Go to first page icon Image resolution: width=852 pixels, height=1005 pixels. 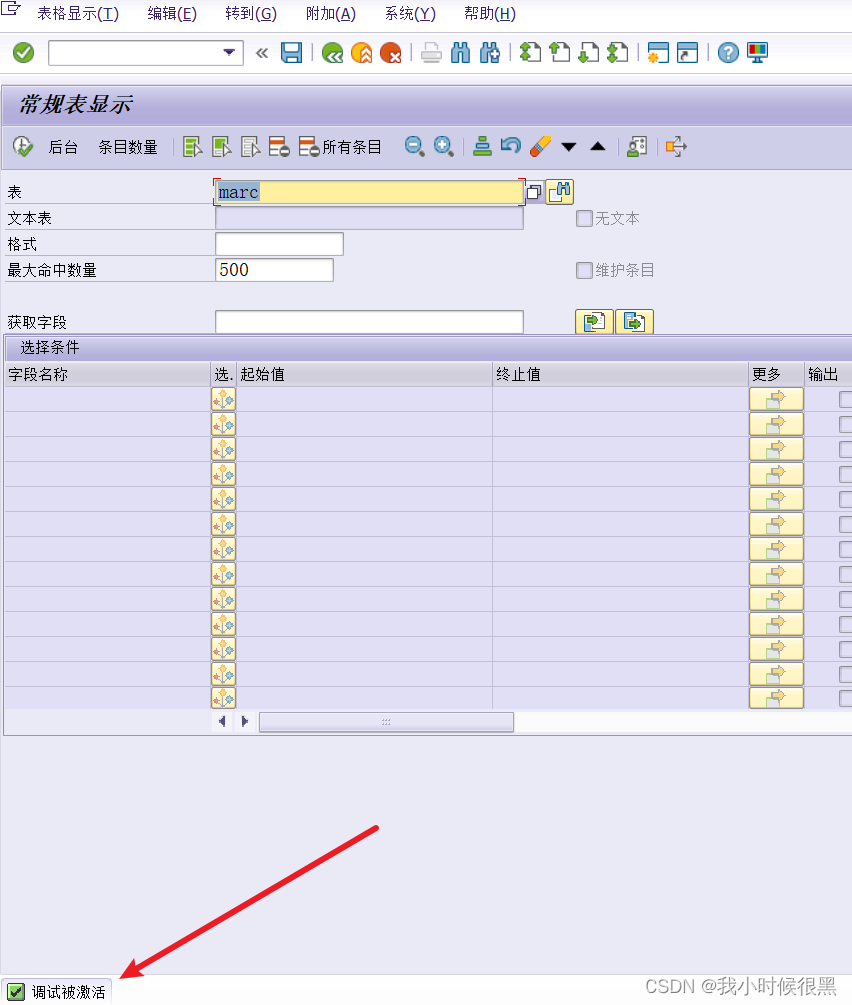tap(530, 53)
